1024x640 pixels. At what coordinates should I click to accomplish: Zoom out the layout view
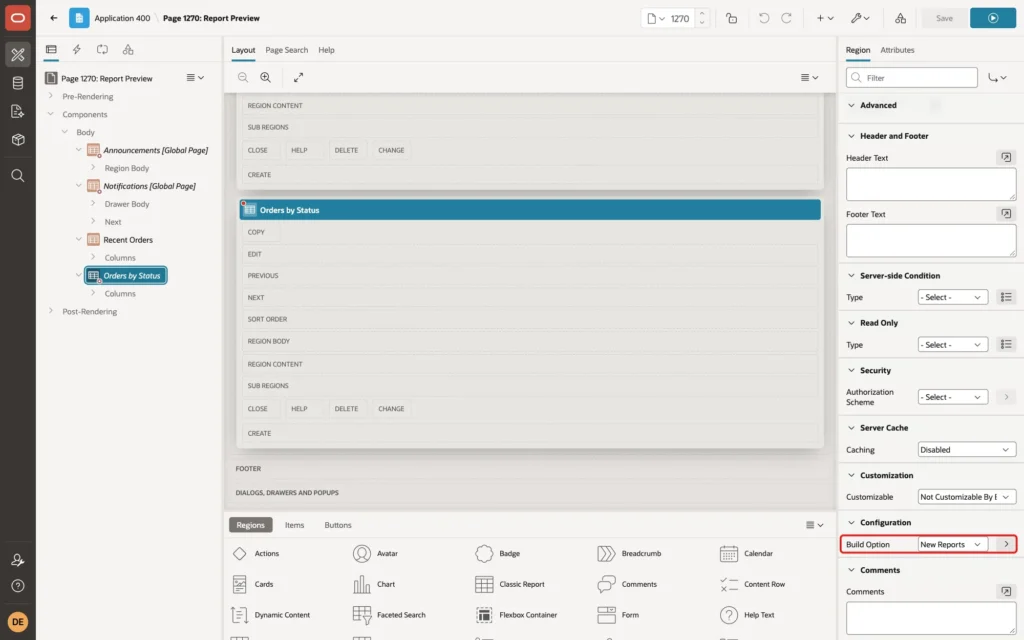(x=242, y=77)
